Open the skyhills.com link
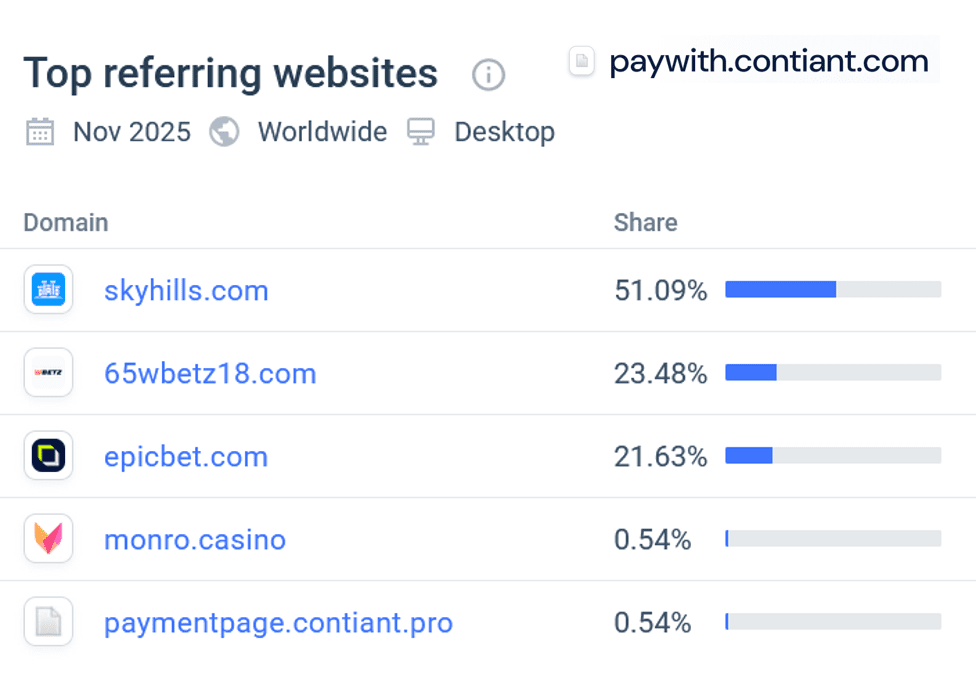This screenshot has width=976, height=674. (186, 291)
